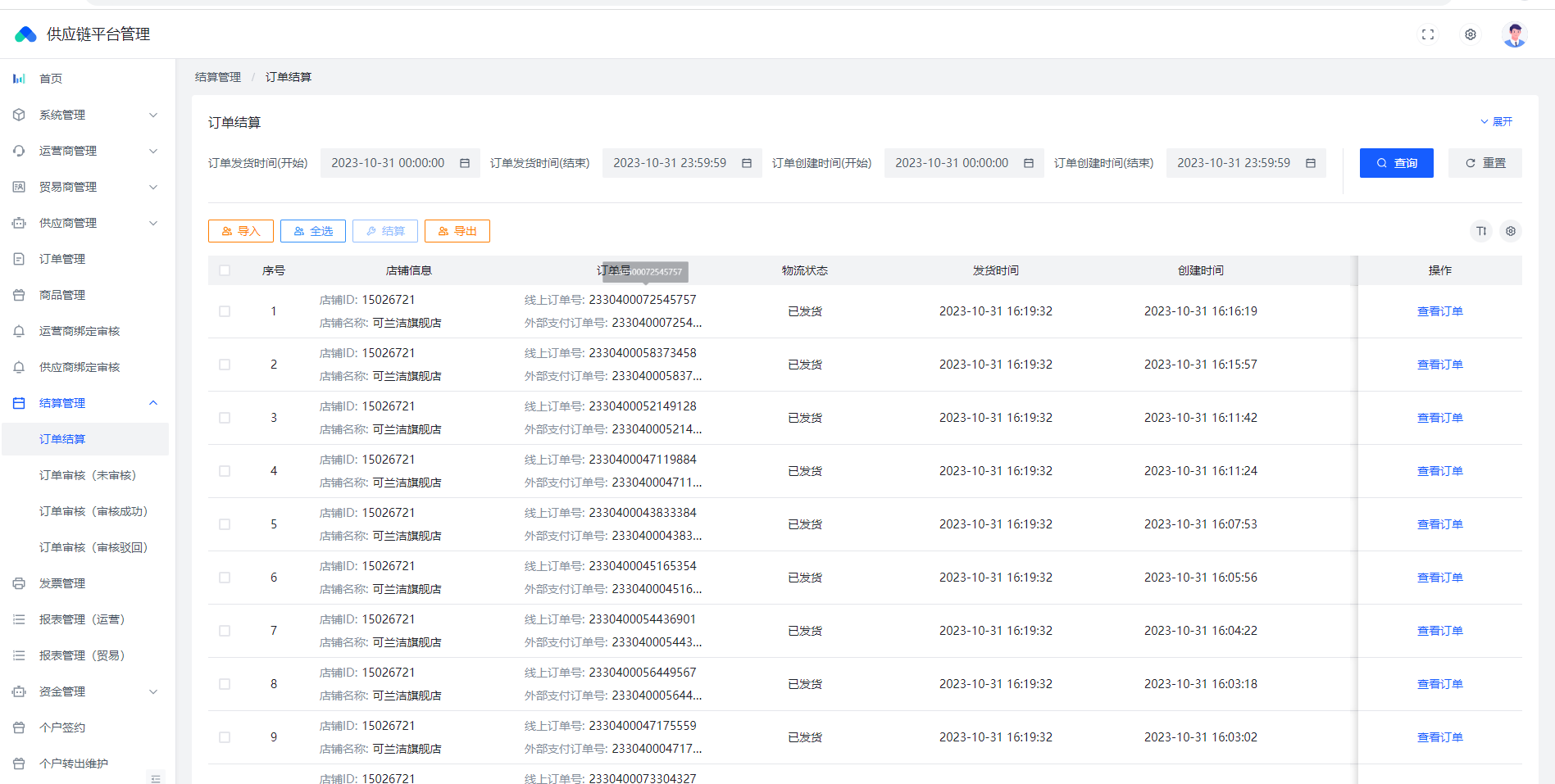
Task: Check the checkbox for row 3
Action: [x=225, y=418]
